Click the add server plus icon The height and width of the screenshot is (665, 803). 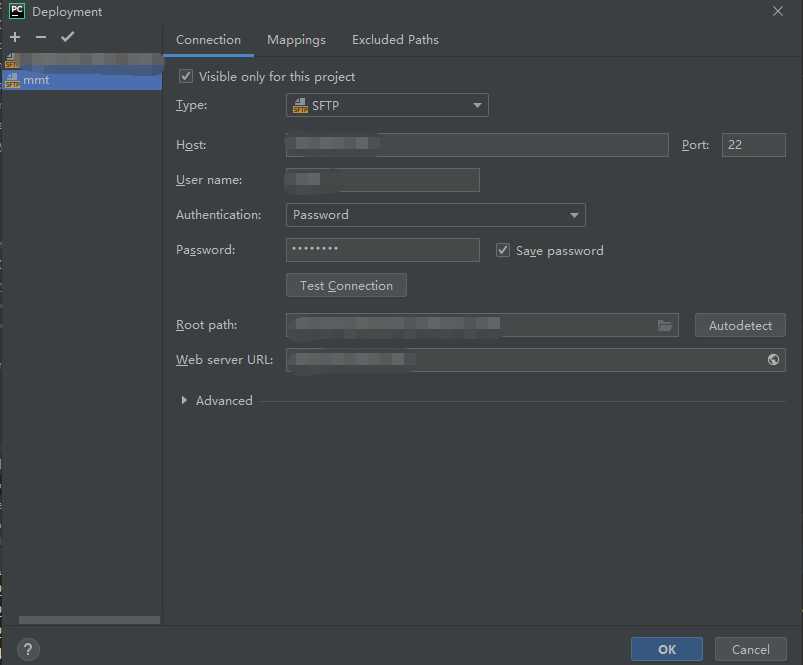15,37
